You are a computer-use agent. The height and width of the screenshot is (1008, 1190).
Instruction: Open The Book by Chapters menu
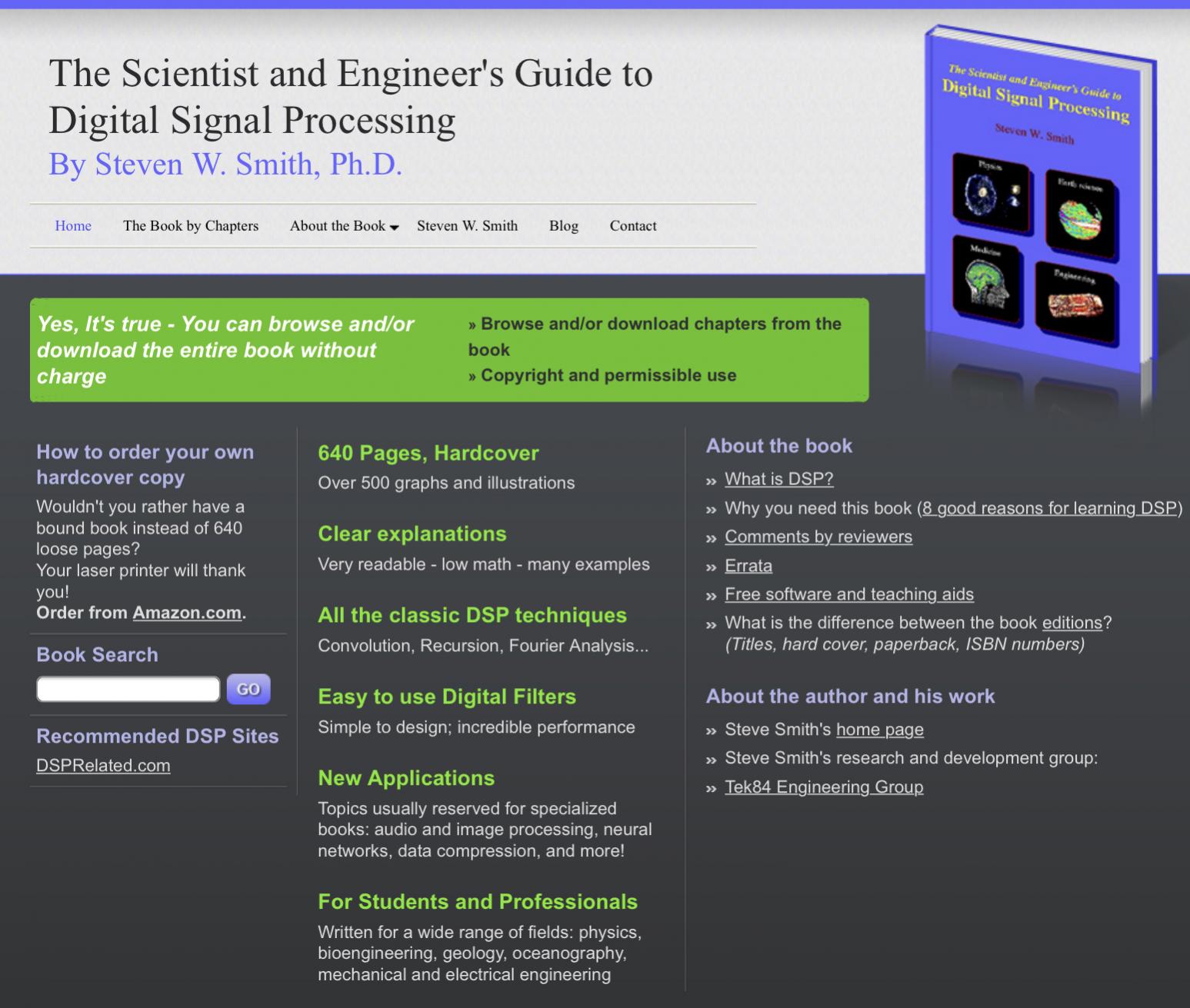[191, 225]
